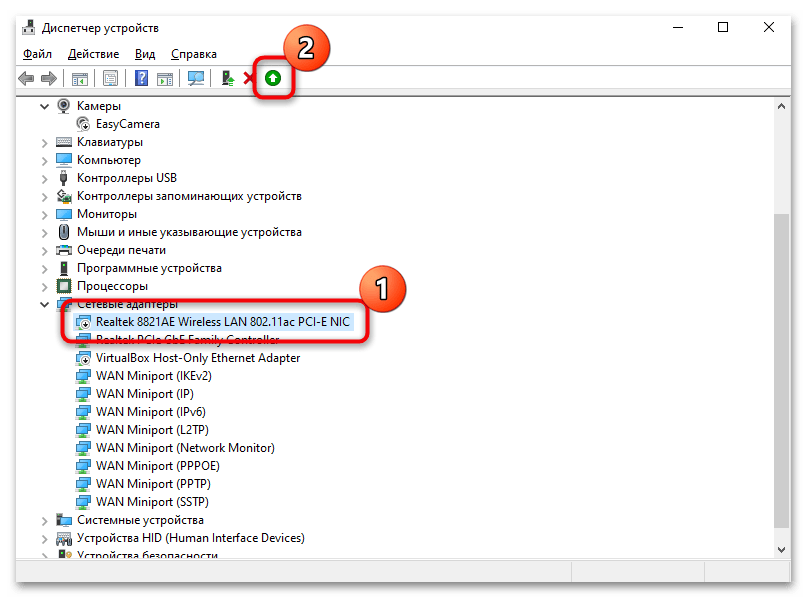Open the Properties toolbar icon
Screen dimensions: 807x598
coord(110,78)
